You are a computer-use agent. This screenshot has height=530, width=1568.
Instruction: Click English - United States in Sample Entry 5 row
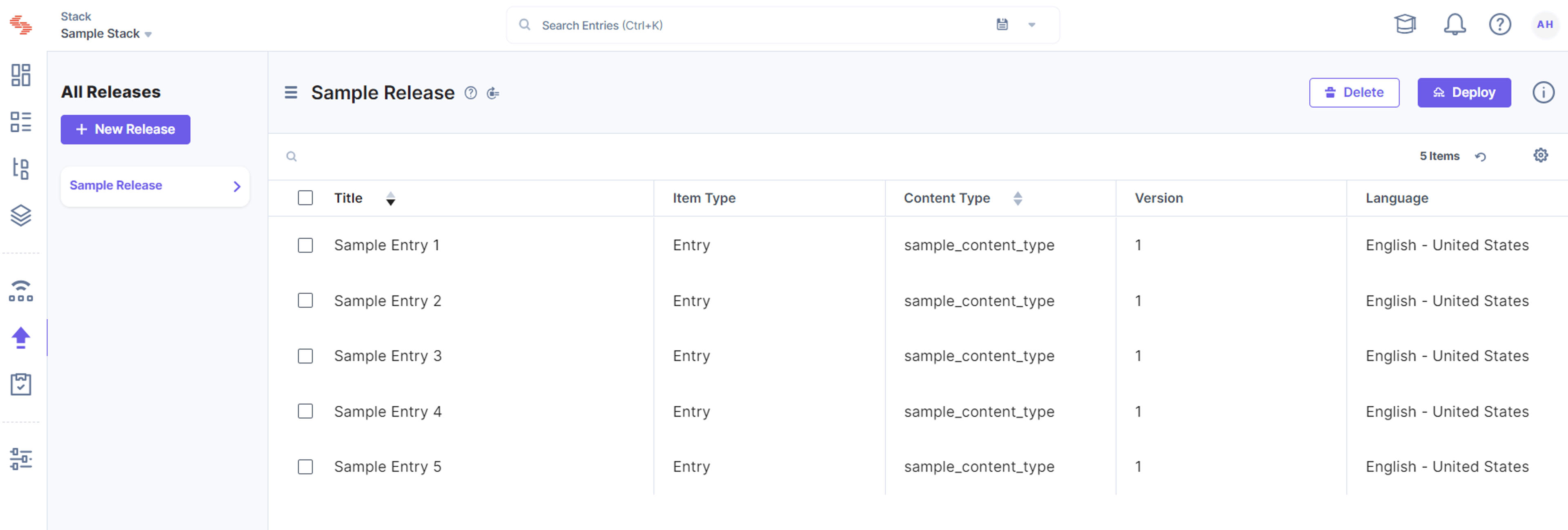(x=1447, y=467)
